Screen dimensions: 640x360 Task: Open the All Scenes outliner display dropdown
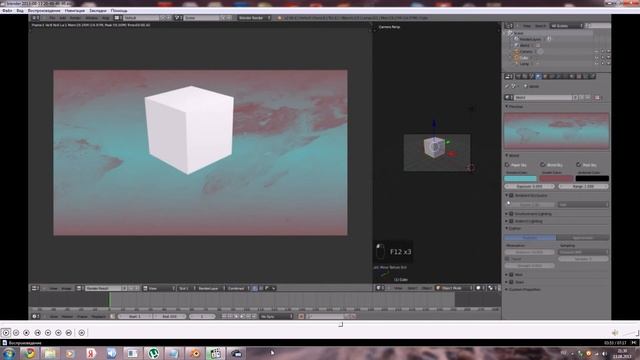click(x=567, y=26)
